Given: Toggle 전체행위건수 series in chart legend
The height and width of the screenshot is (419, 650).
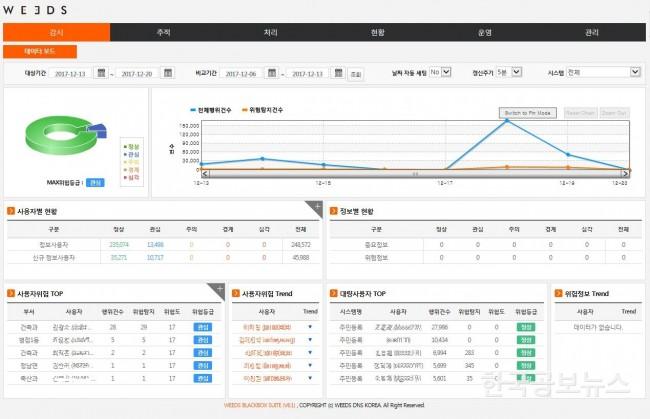Looking at the screenshot, I should pos(211,110).
